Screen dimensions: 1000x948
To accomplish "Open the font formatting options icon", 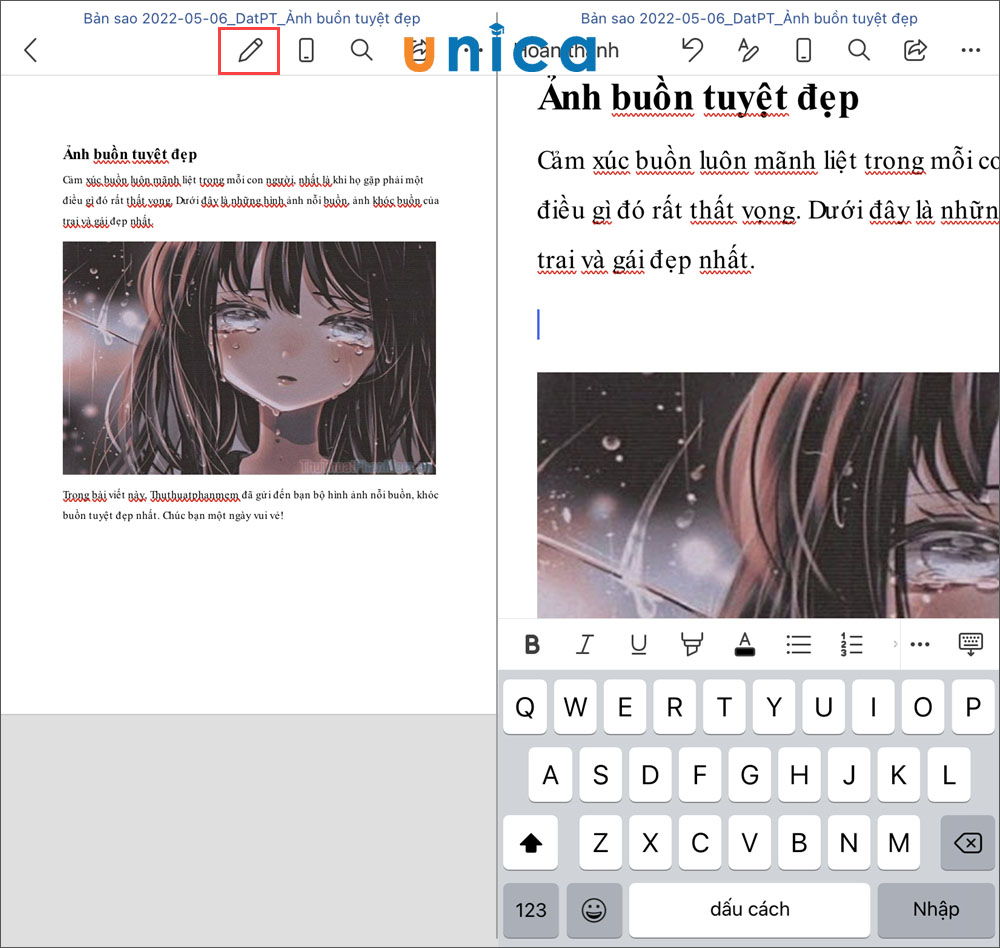I will point(748,50).
